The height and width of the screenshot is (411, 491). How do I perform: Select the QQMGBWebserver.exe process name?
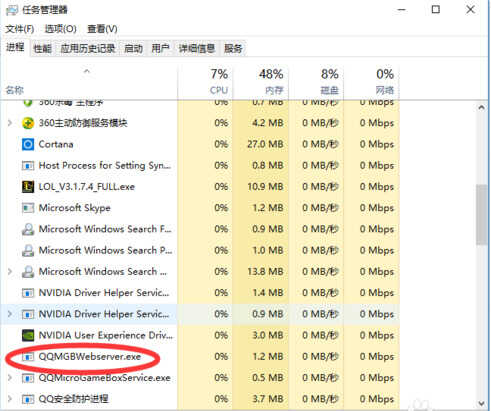(x=90, y=357)
